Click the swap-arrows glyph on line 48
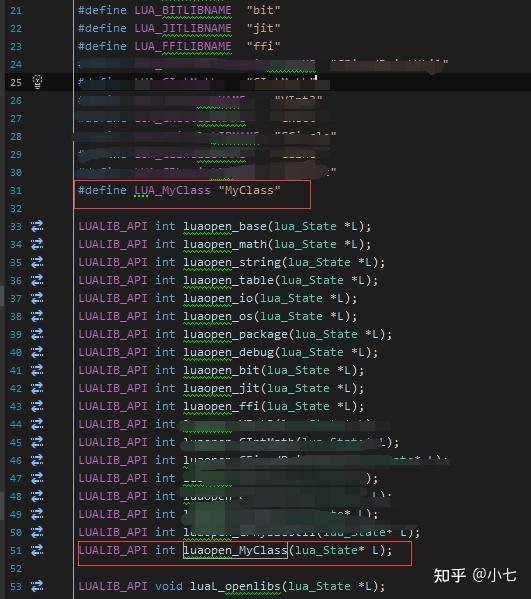Screen dimensions: 531x599 coord(37,496)
